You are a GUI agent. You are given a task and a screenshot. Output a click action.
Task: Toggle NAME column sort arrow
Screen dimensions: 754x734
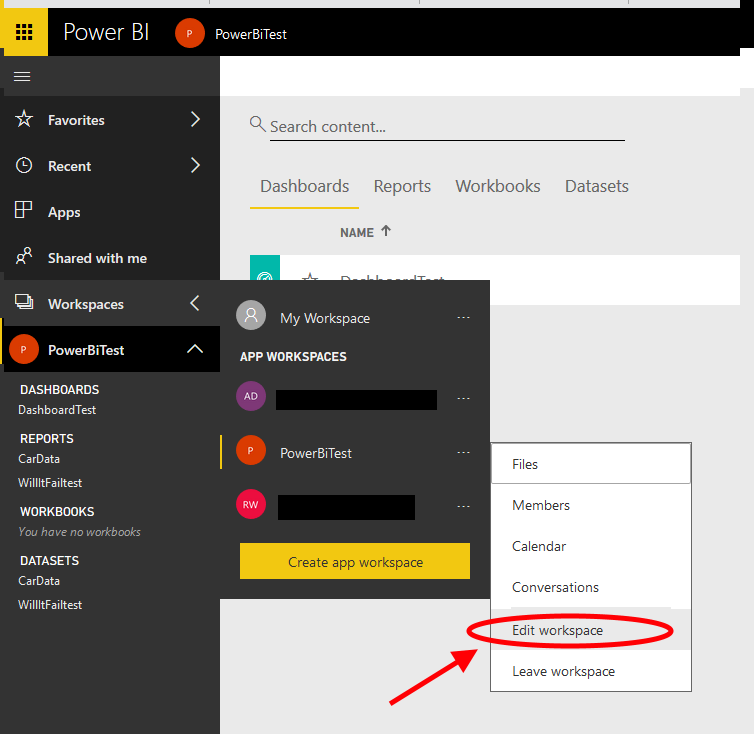386,231
